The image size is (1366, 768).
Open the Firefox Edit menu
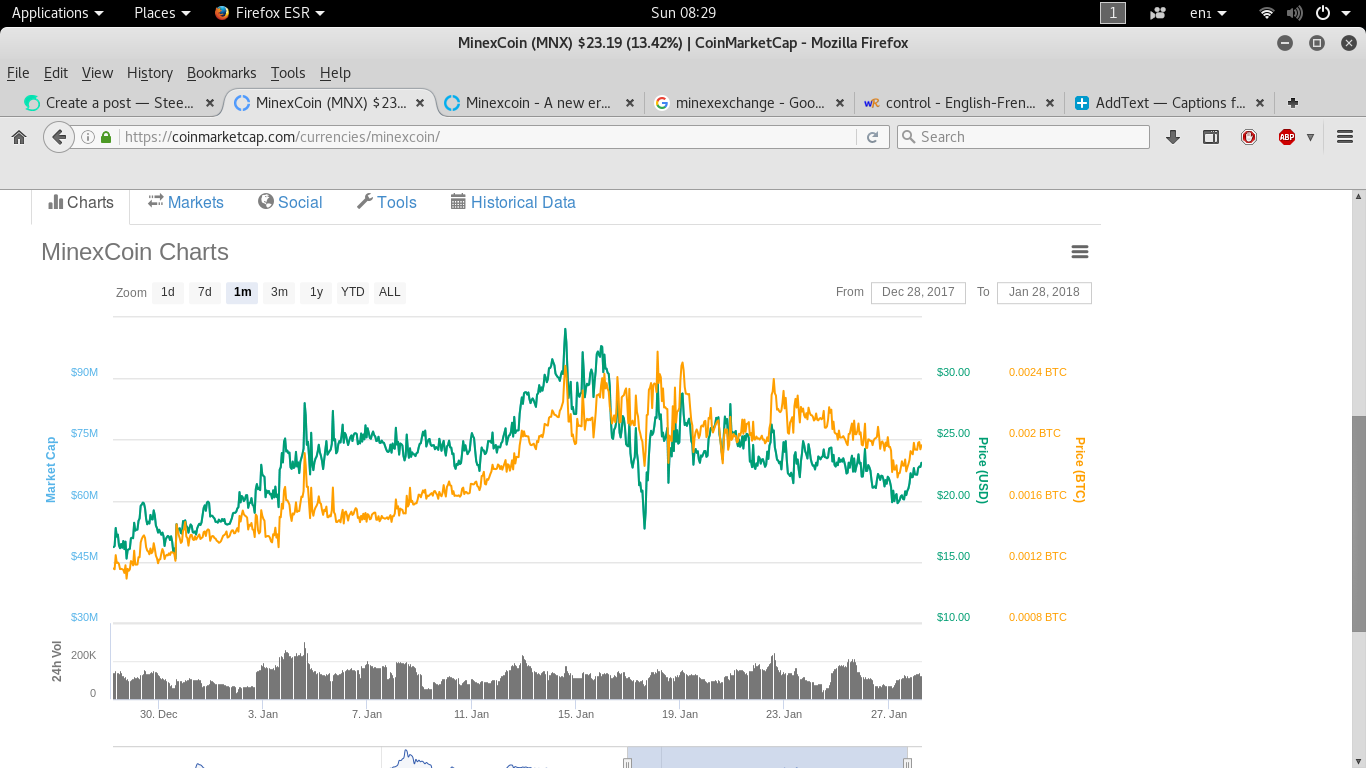[56, 73]
